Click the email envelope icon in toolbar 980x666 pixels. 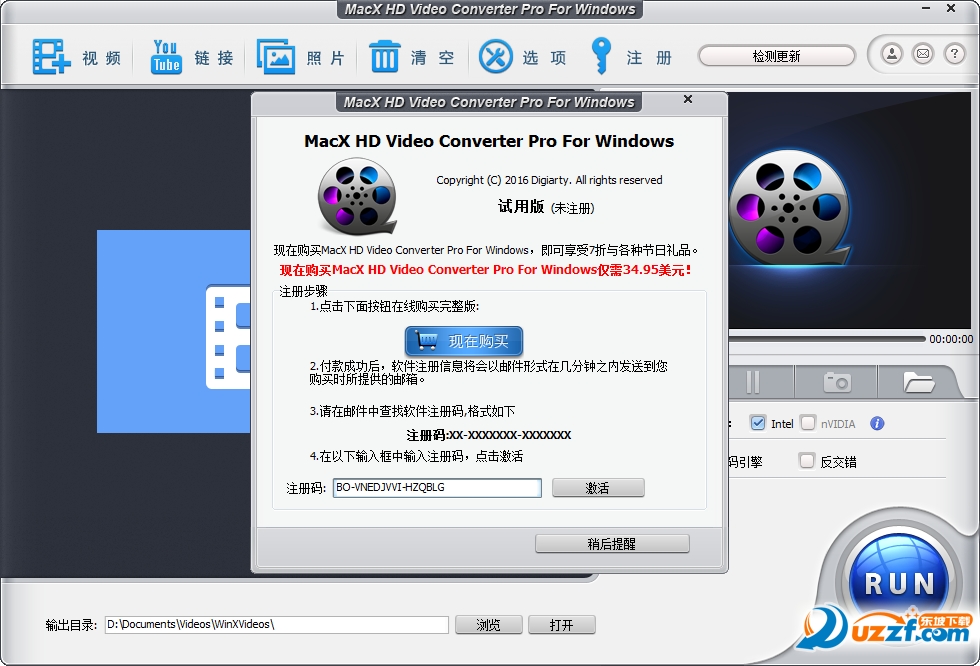923,54
